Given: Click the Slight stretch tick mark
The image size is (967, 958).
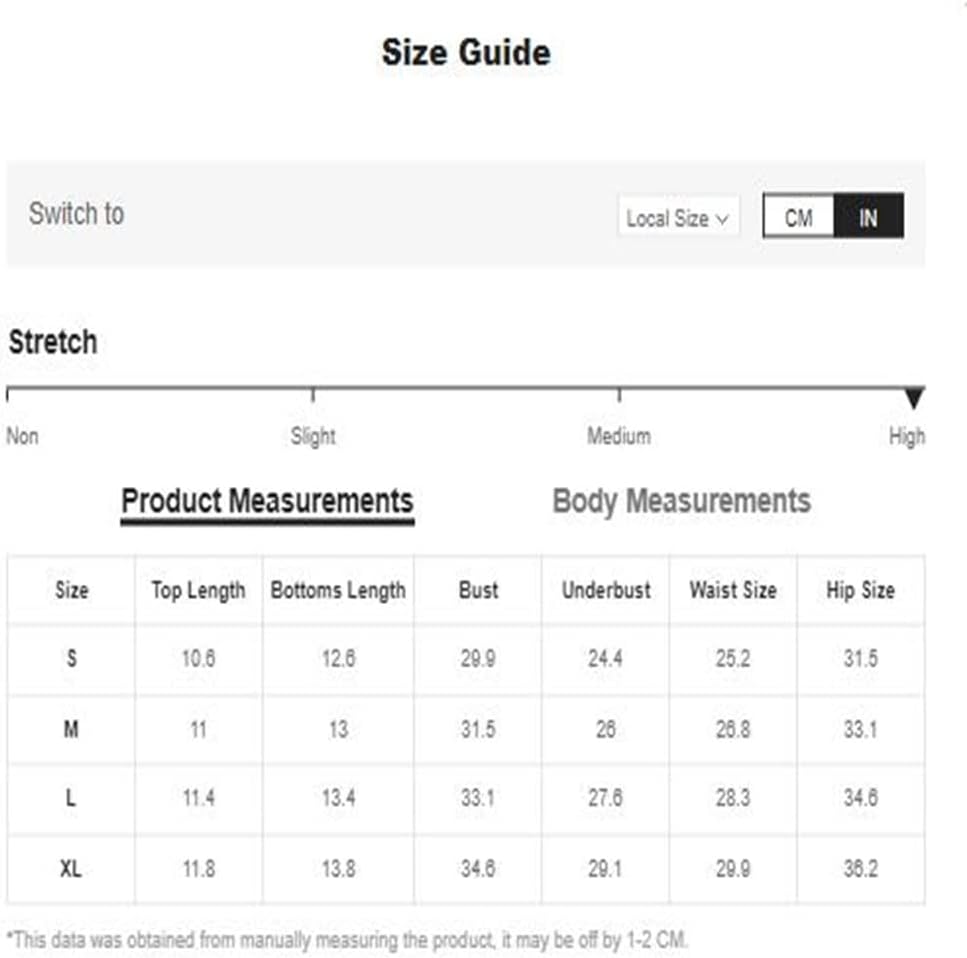Looking at the screenshot, I should [x=313, y=394].
